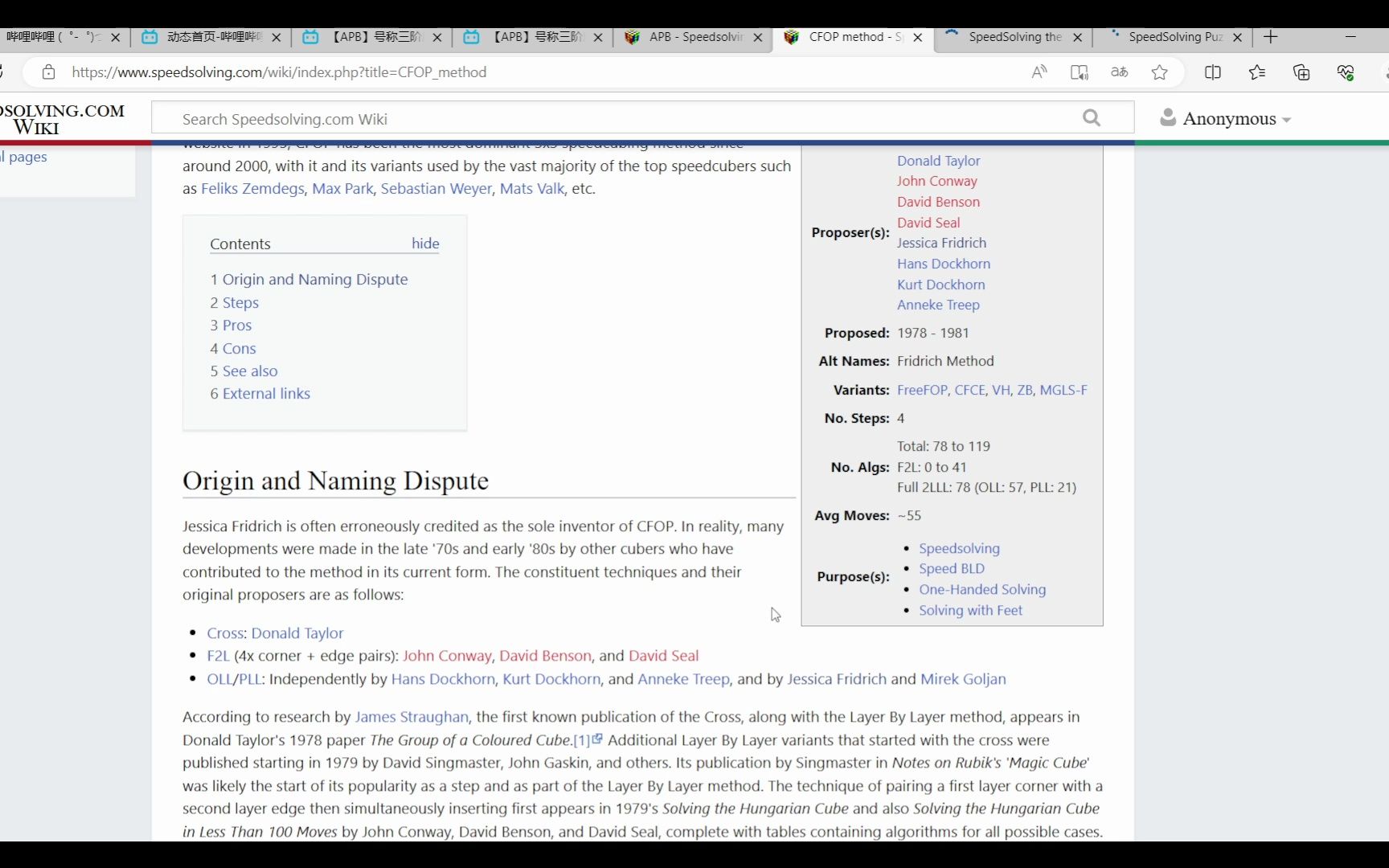Open the James Straughan link
Viewport: 1389px width, 868px height.
412,717
